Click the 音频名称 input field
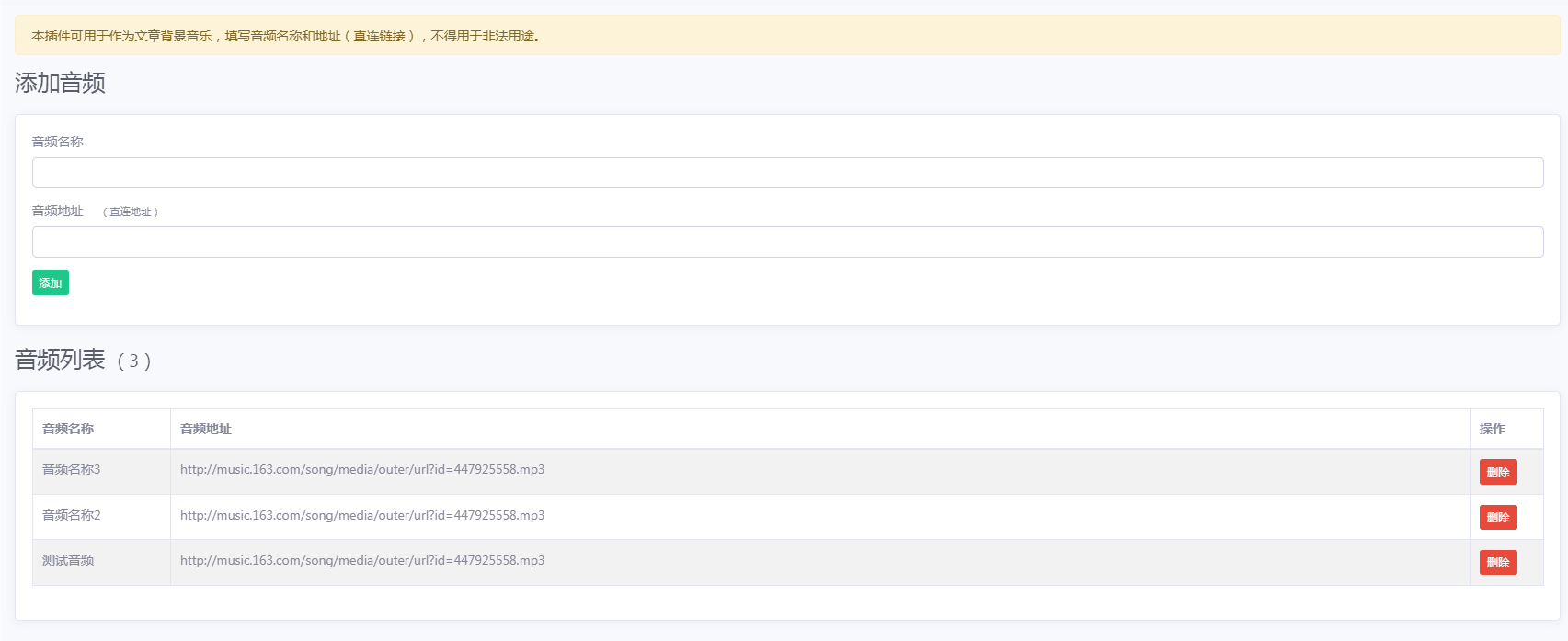The height and width of the screenshot is (641, 1568). pyautogui.click(x=787, y=172)
